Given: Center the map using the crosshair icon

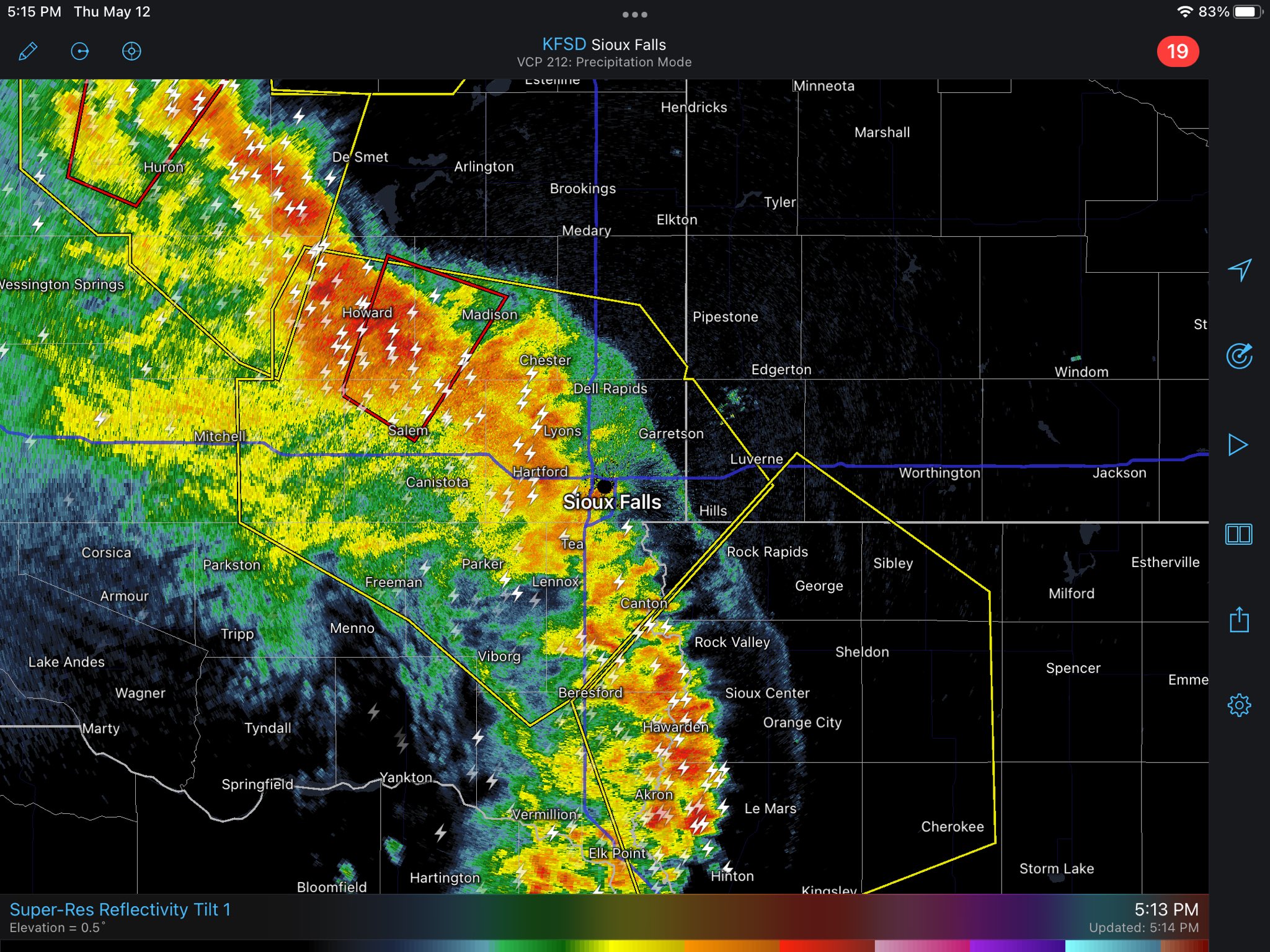Looking at the screenshot, I should click(x=131, y=51).
